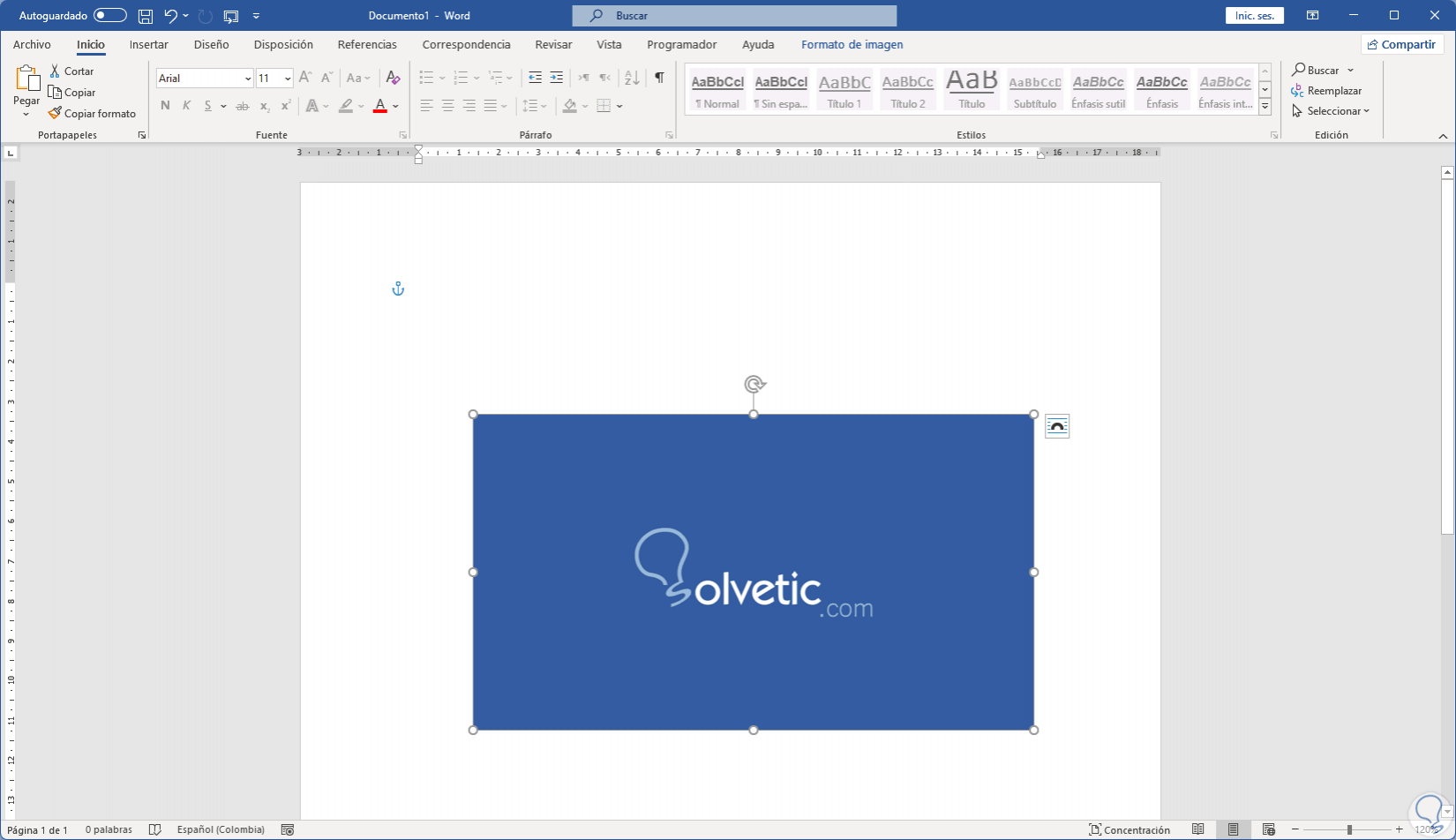The height and width of the screenshot is (840, 1456).
Task: Open Seleccionar dropdown in Edición group
Action: [1332, 111]
